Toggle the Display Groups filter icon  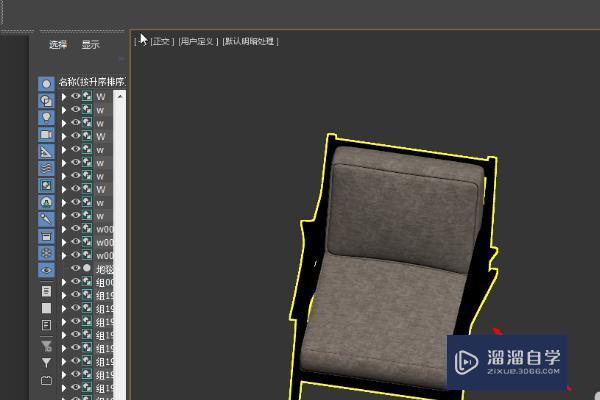tap(46, 186)
